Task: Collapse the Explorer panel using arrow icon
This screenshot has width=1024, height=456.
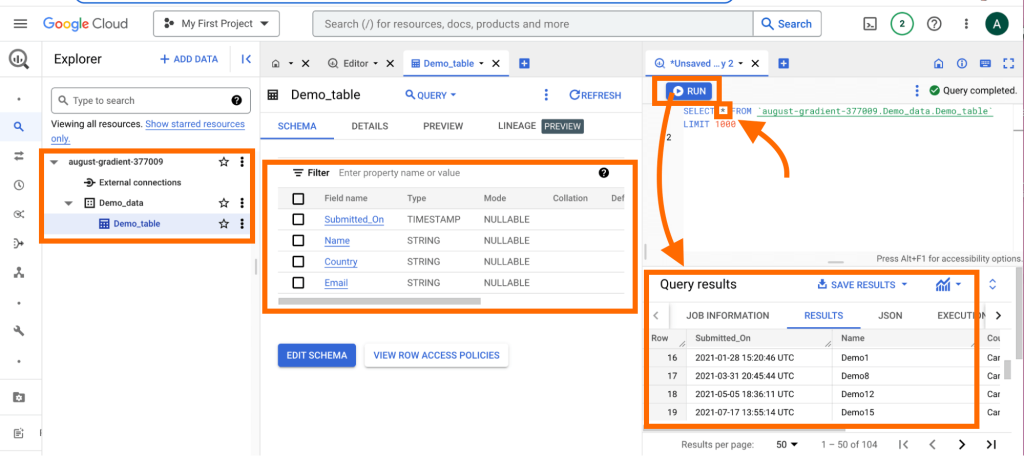Action: [x=246, y=59]
